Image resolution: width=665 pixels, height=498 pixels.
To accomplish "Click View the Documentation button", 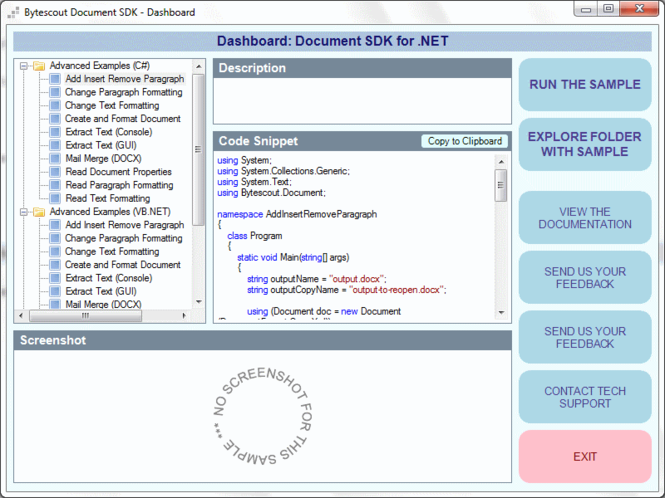I will 585,218.
